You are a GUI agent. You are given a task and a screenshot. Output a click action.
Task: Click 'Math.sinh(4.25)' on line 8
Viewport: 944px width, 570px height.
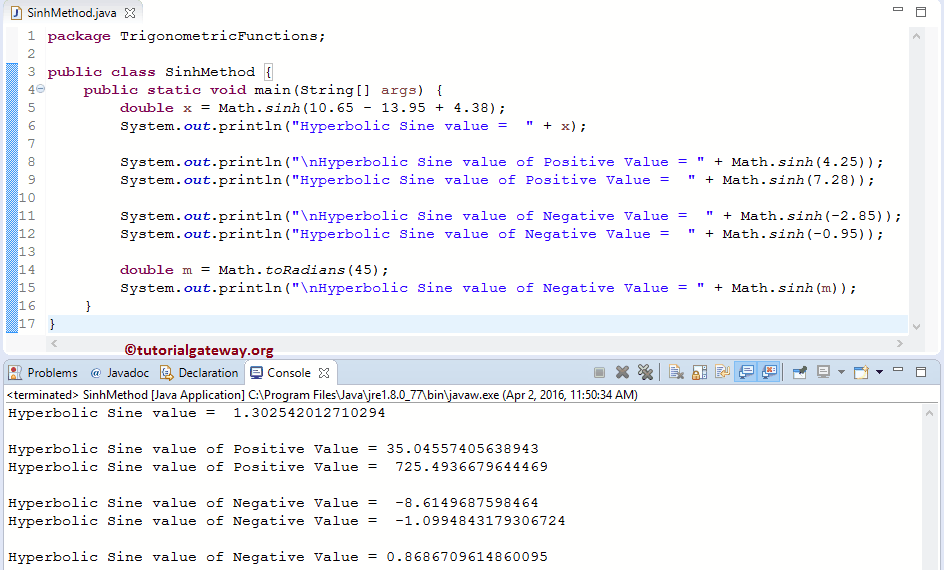click(x=799, y=163)
